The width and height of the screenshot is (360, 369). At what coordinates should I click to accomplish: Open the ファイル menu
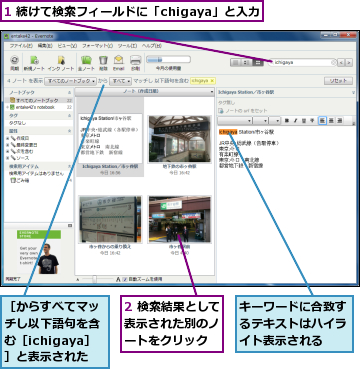click(21, 45)
